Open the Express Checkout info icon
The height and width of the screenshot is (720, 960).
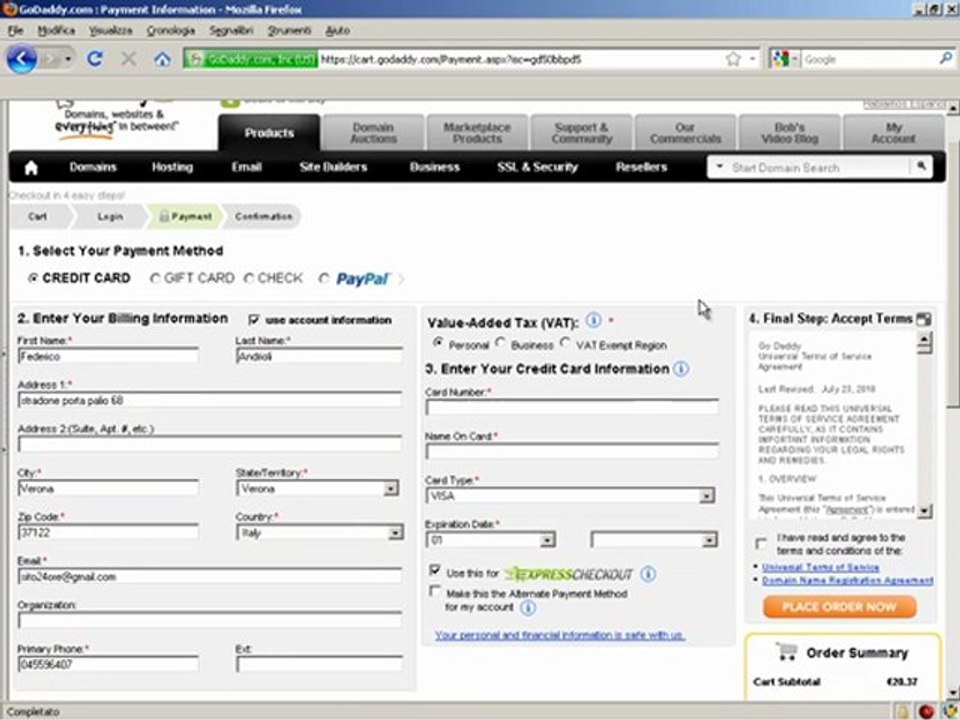648,574
